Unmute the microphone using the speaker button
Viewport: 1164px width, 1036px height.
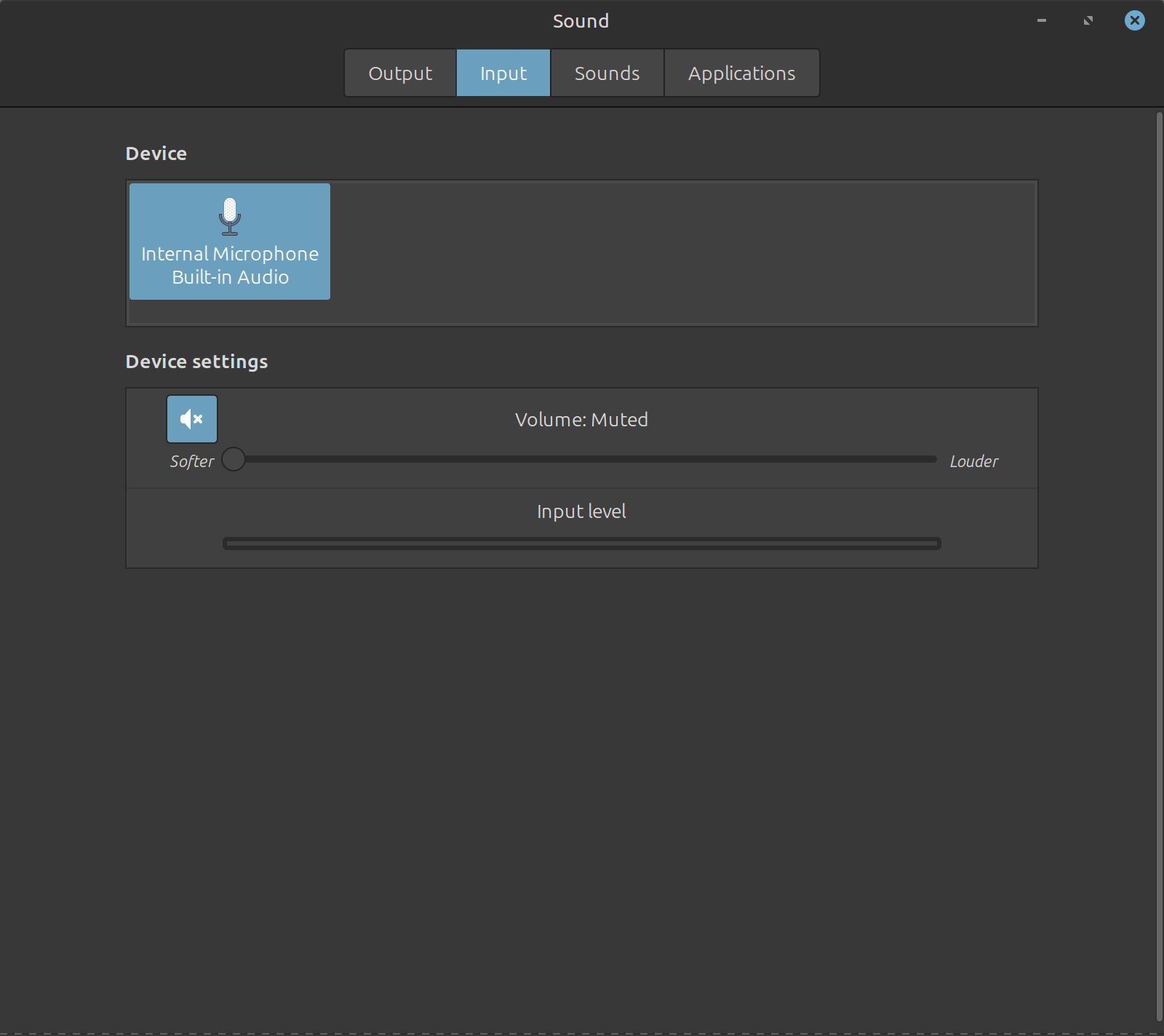click(192, 419)
